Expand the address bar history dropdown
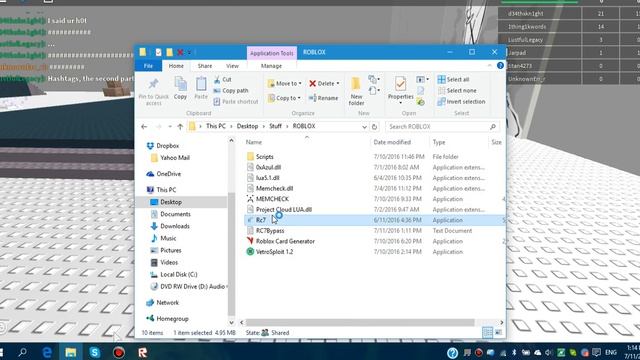The image size is (640, 360). coord(364,127)
